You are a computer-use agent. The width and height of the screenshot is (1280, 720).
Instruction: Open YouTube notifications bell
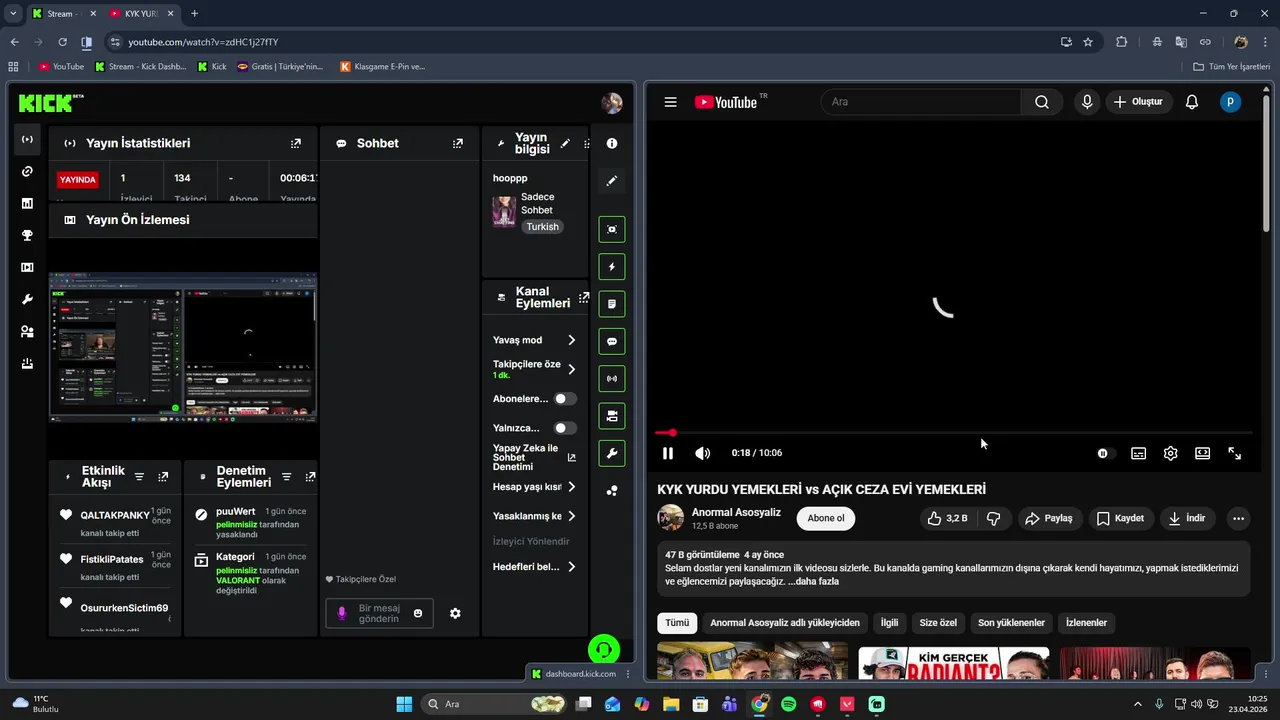point(1192,102)
